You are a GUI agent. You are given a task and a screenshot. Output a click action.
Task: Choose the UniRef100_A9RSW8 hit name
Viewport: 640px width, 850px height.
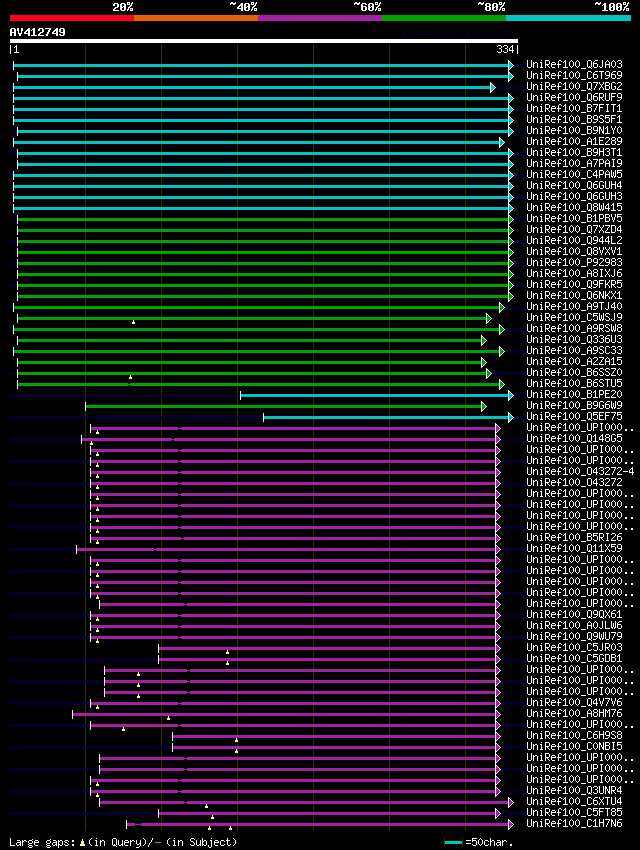[574, 329]
